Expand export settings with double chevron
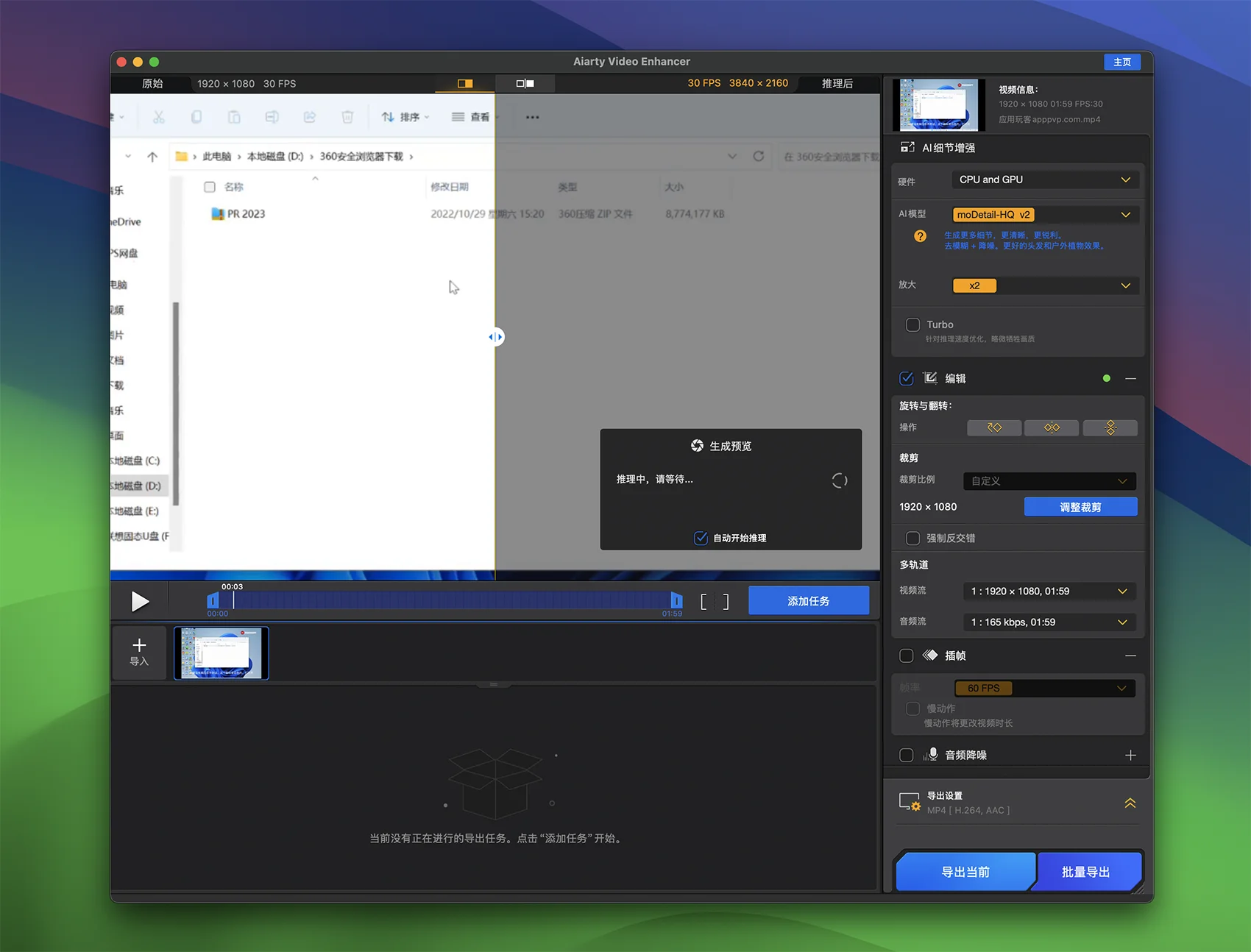The height and width of the screenshot is (952, 1251). pyautogui.click(x=1130, y=803)
